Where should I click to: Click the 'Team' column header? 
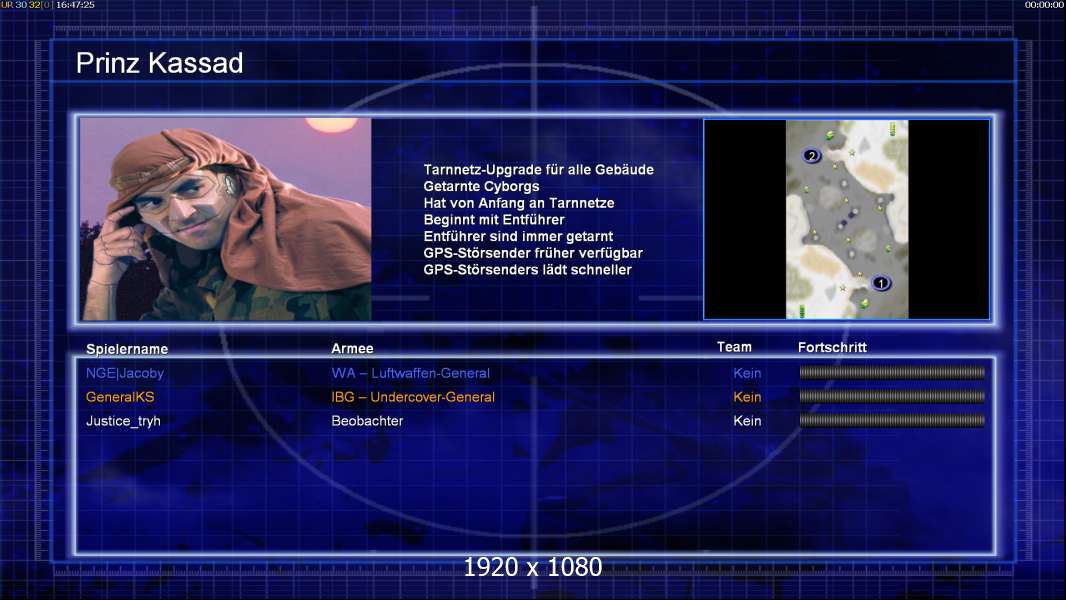(734, 347)
